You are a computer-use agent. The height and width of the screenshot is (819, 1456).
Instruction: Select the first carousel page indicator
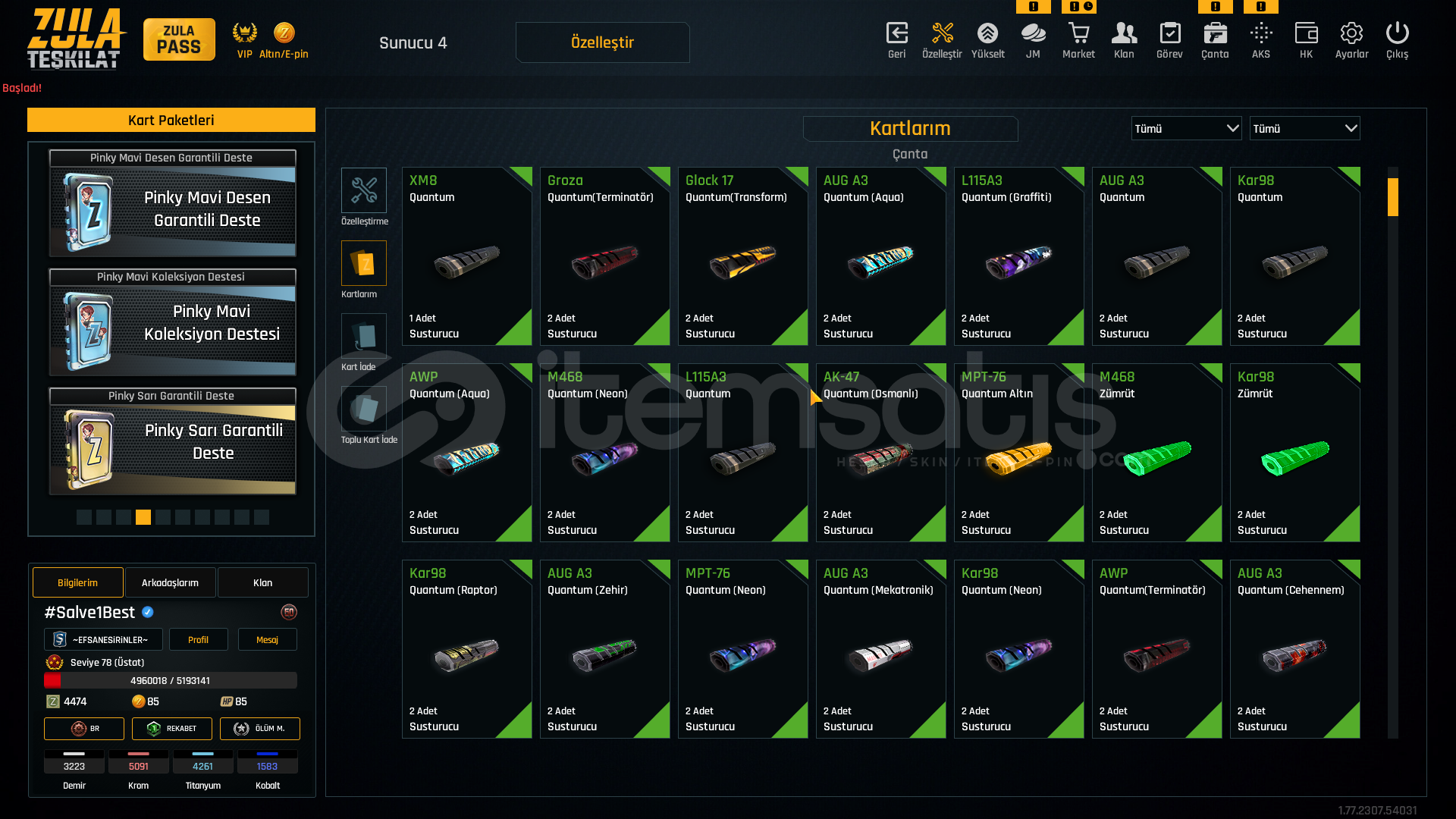(84, 517)
